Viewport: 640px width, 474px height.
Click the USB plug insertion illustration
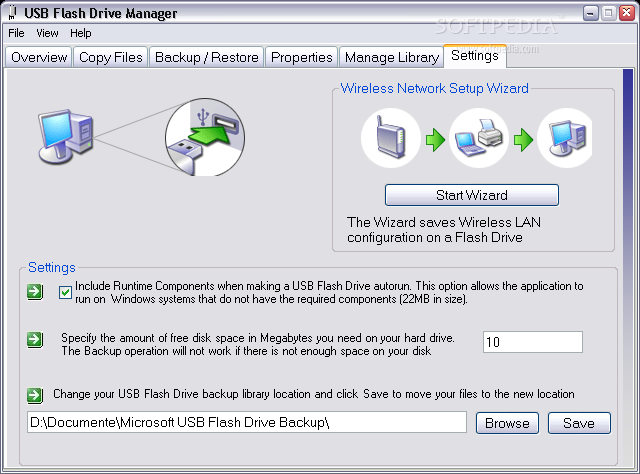[x=205, y=137]
